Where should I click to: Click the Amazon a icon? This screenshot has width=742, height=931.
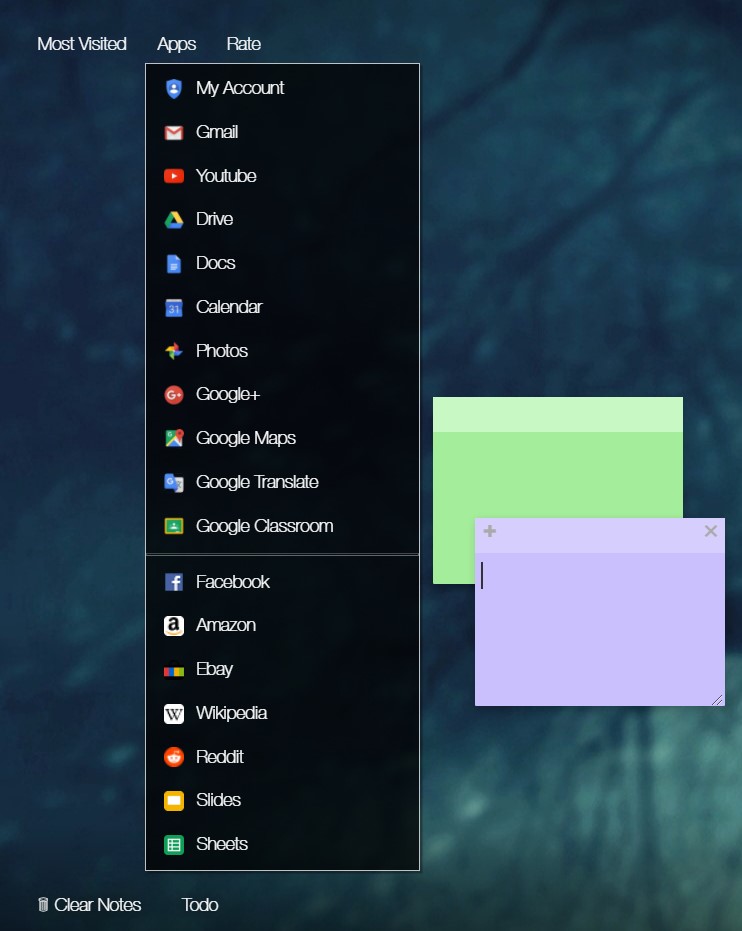click(173, 626)
